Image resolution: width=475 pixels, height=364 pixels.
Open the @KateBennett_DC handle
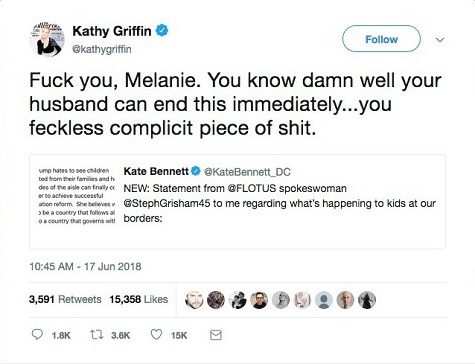[x=247, y=172]
